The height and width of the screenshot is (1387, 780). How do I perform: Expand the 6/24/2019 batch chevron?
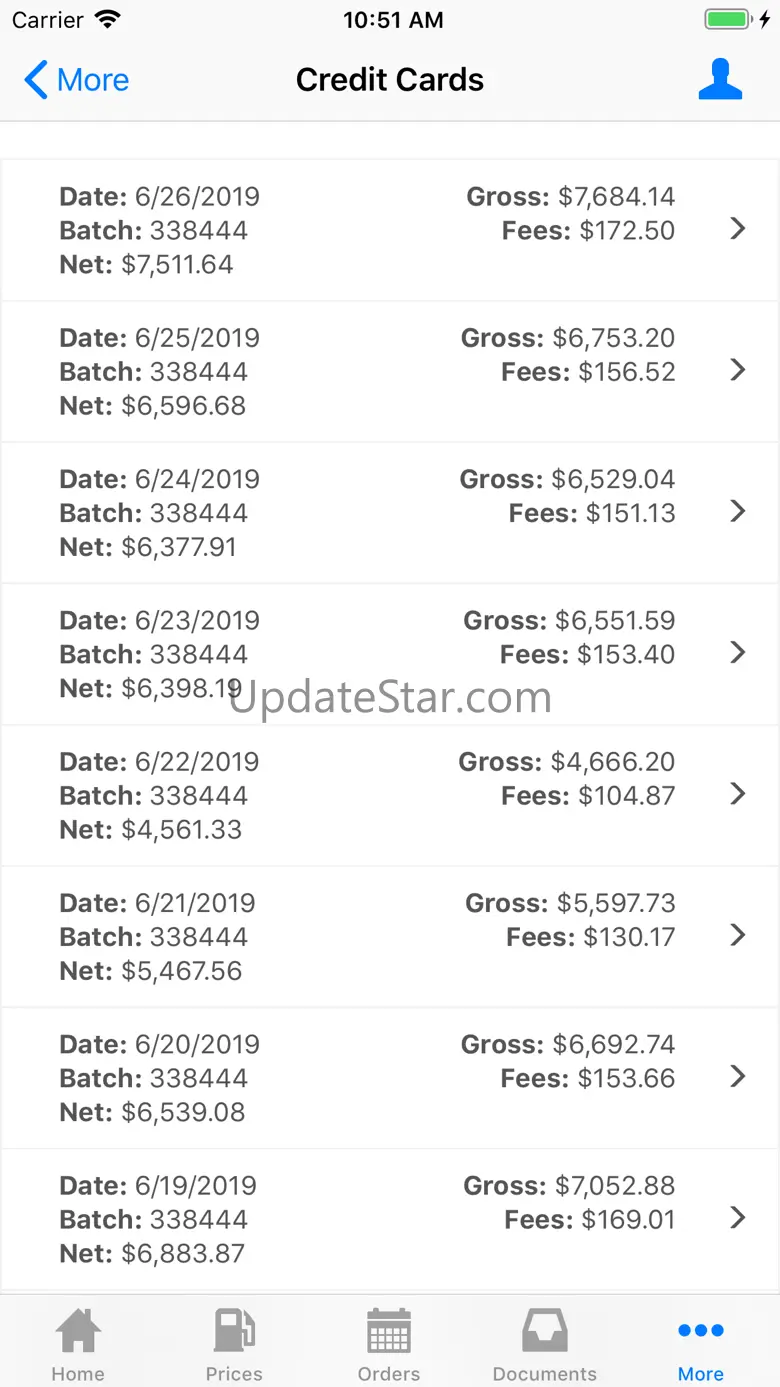pos(738,511)
